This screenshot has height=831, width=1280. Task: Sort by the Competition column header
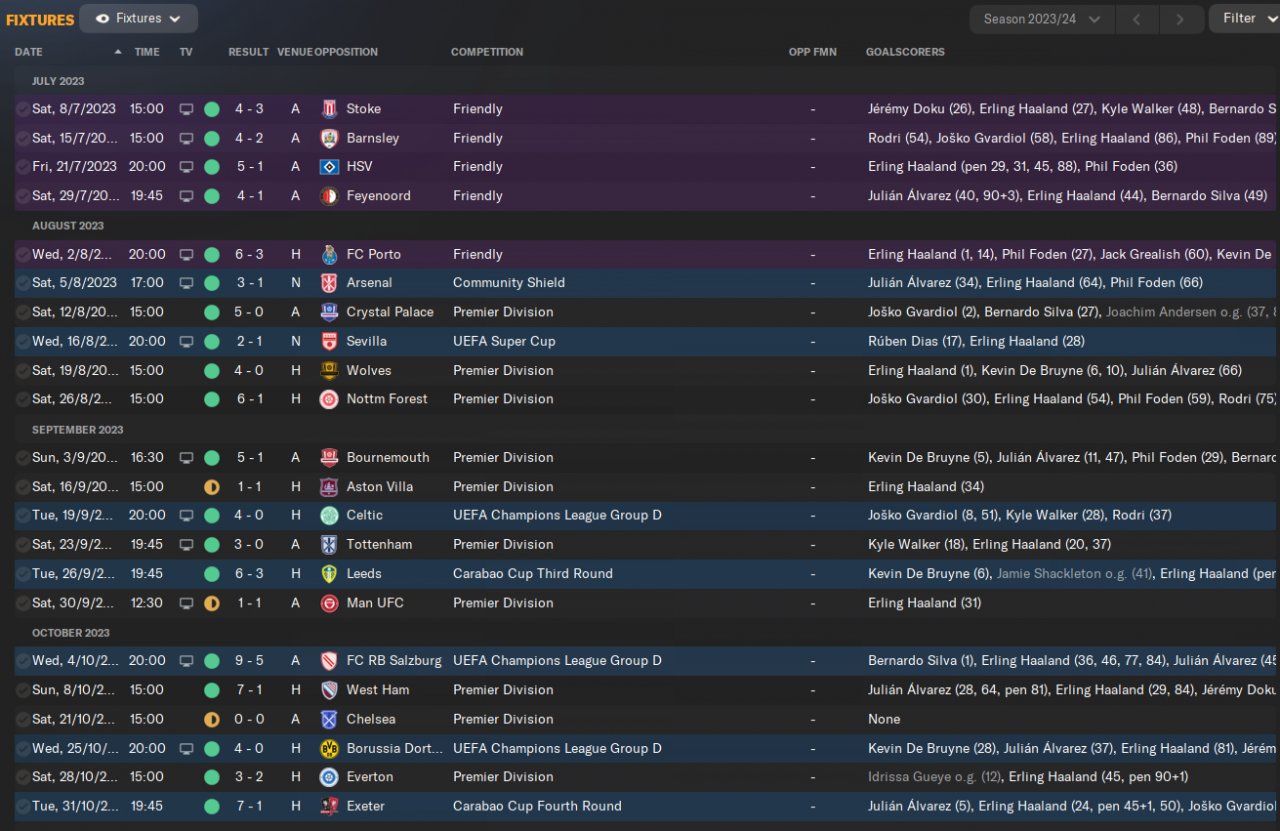tap(487, 52)
